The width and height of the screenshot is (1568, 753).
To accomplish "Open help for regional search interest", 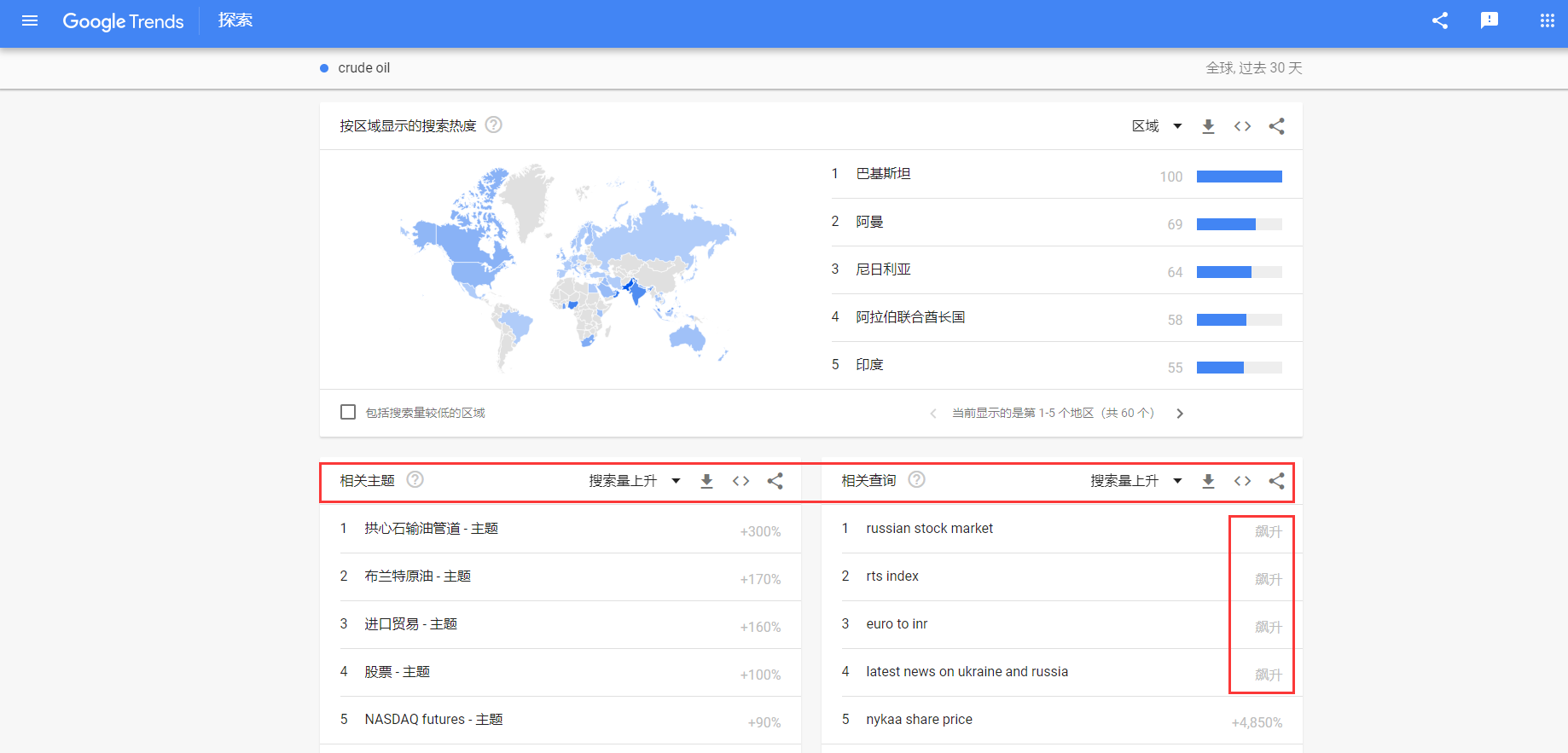I will point(493,125).
